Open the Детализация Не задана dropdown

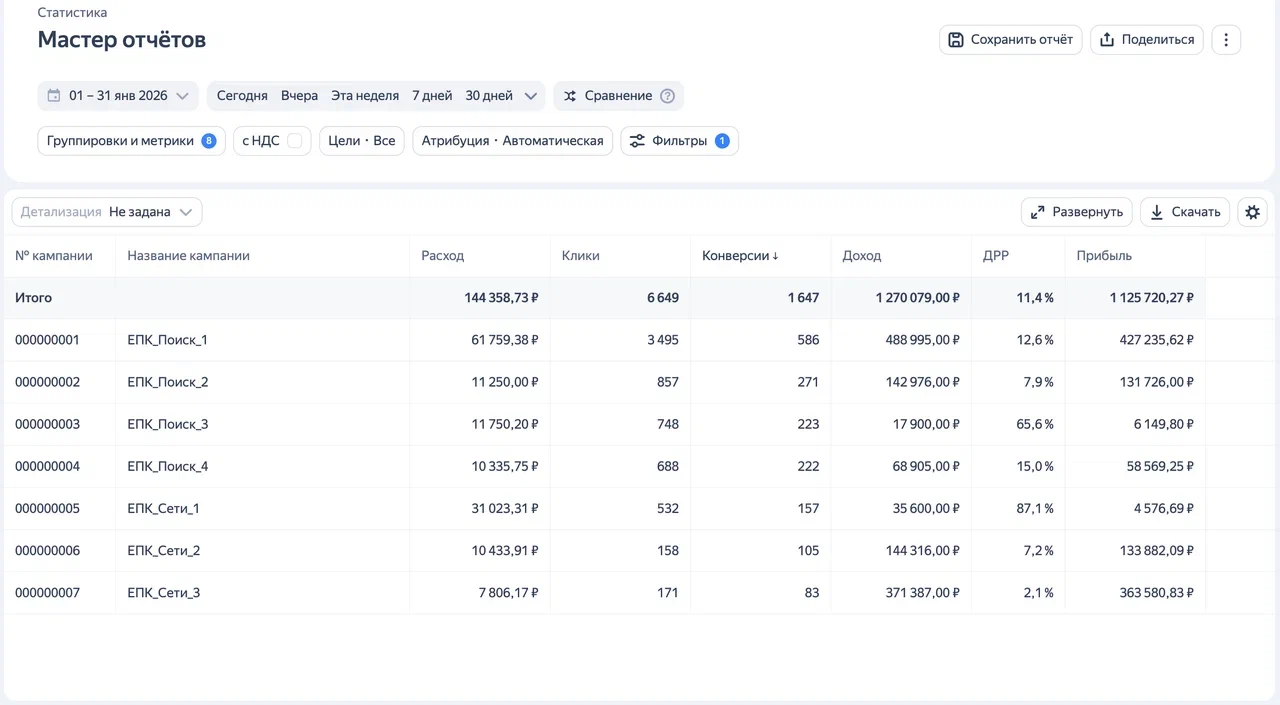tap(107, 212)
